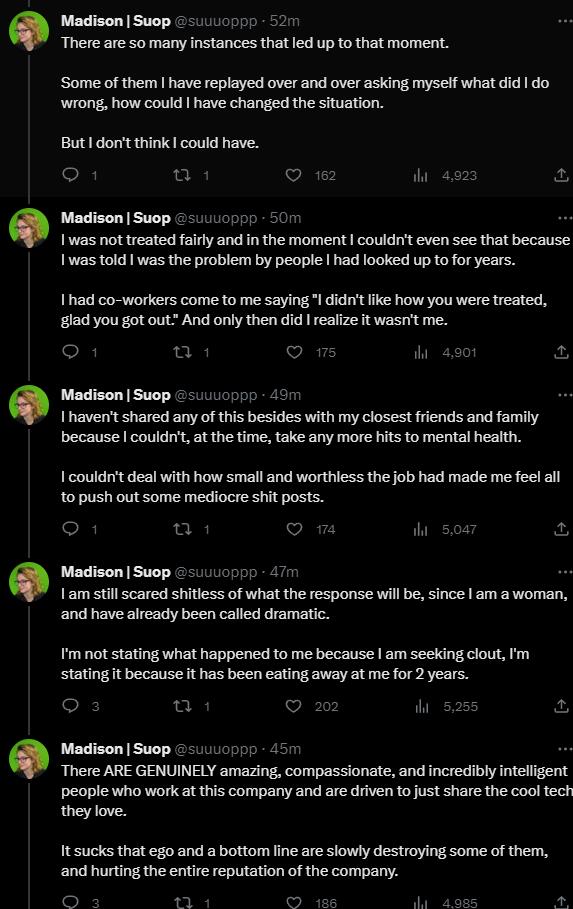This screenshot has width=573, height=909.
Task: Open the 45m timestamp link
Action: pyautogui.click(x=285, y=749)
